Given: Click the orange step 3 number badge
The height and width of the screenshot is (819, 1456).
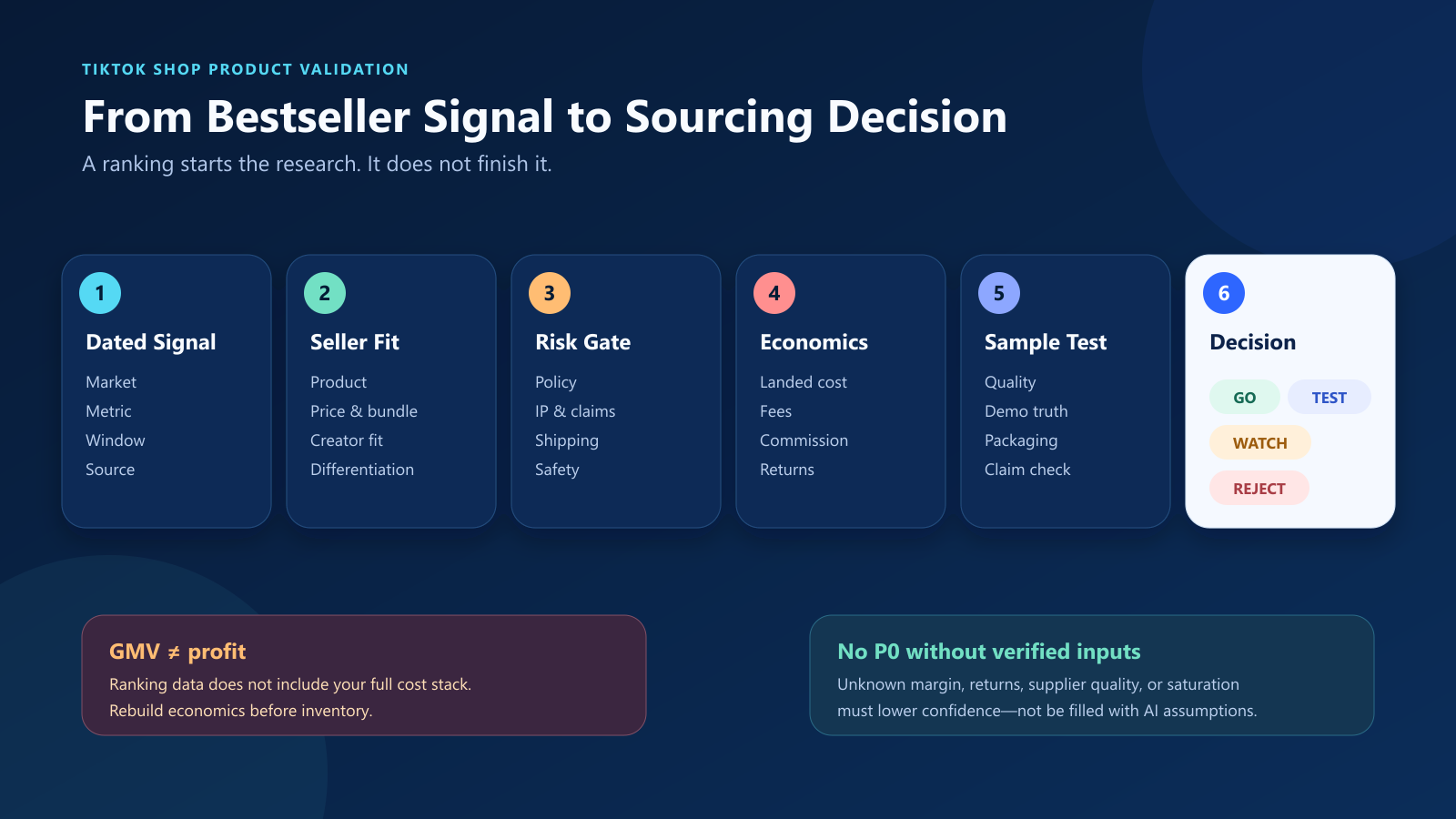Looking at the screenshot, I should coord(550,293).
